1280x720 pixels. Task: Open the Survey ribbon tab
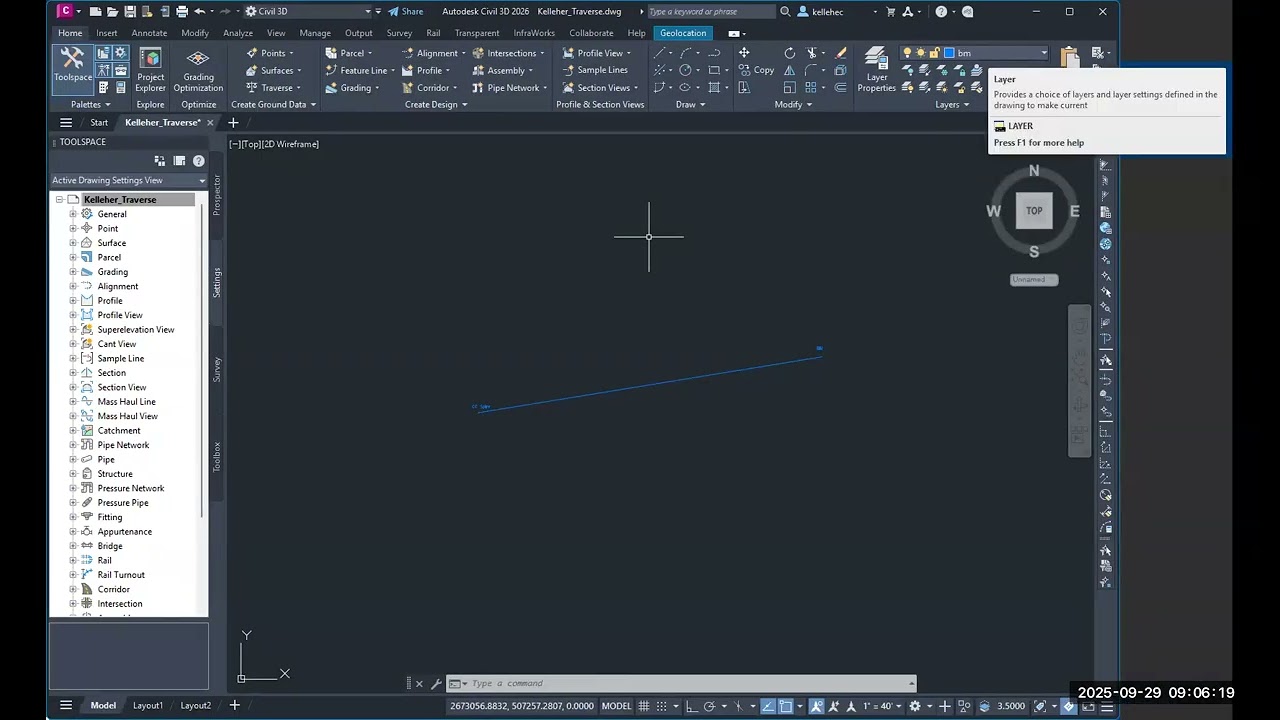tap(399, 33)
